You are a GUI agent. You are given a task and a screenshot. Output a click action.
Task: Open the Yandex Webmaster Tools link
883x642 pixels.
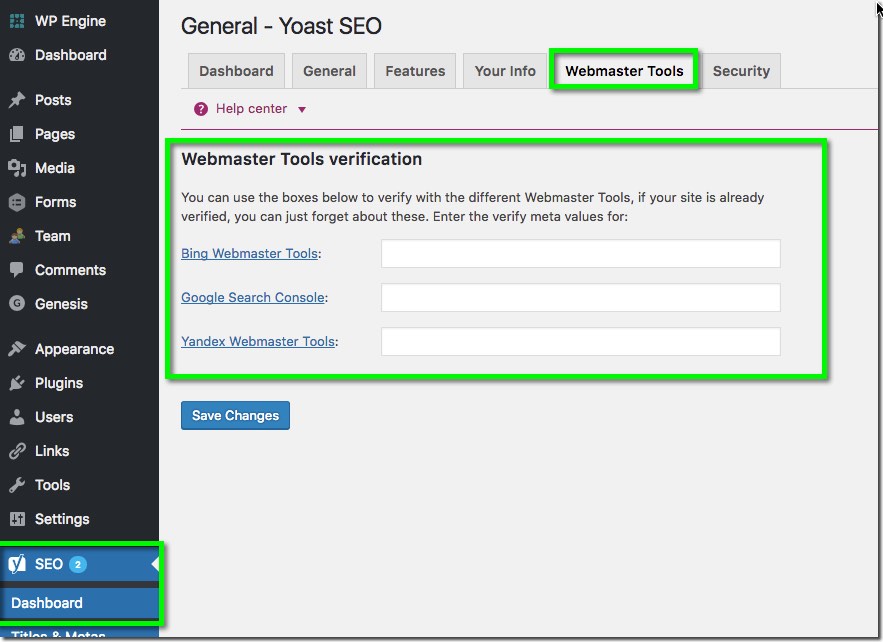tap(257, 341)
